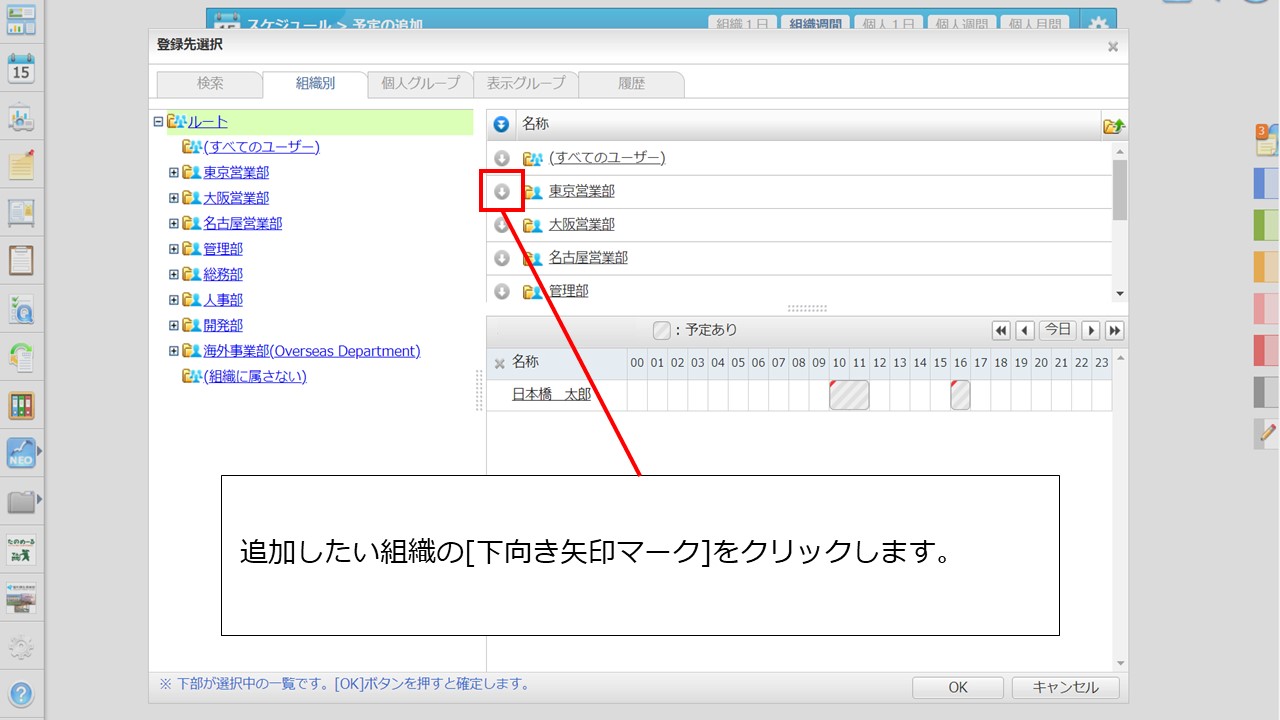Viewport: 1280px width, 720px height.
Task: Switch to the 個人グループ tab
Action: click(420, 84)
